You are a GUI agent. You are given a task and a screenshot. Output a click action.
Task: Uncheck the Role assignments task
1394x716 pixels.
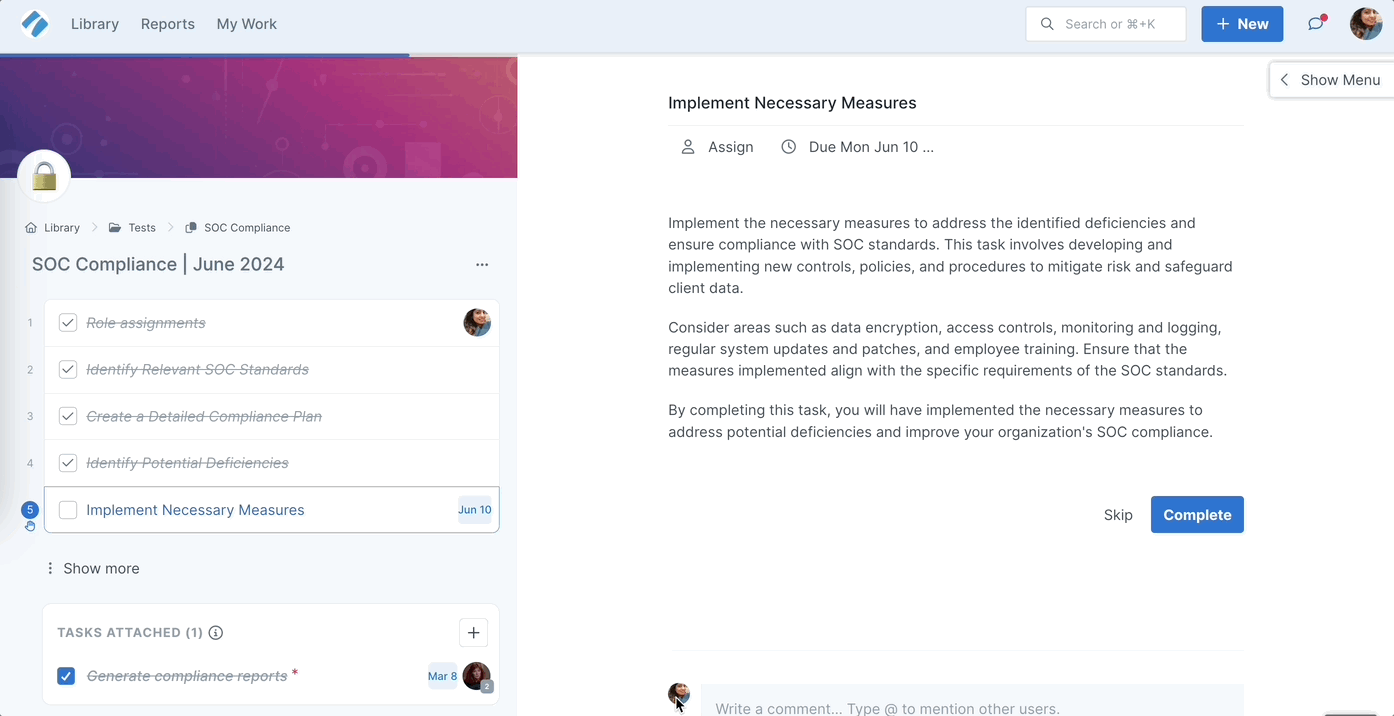[68, 323]
